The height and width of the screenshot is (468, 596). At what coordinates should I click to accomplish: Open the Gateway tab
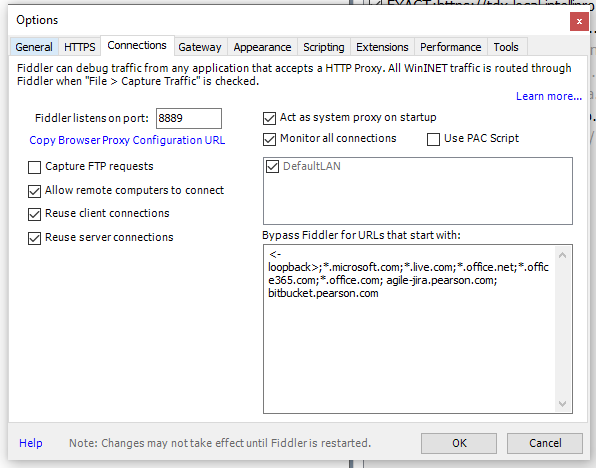tap(200, 47)
